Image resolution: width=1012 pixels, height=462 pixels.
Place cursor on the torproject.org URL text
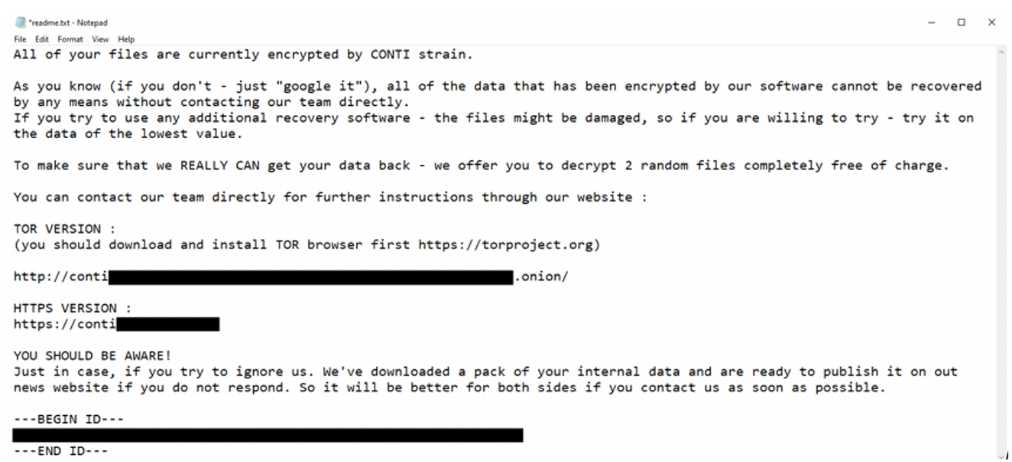pos(507,245)
